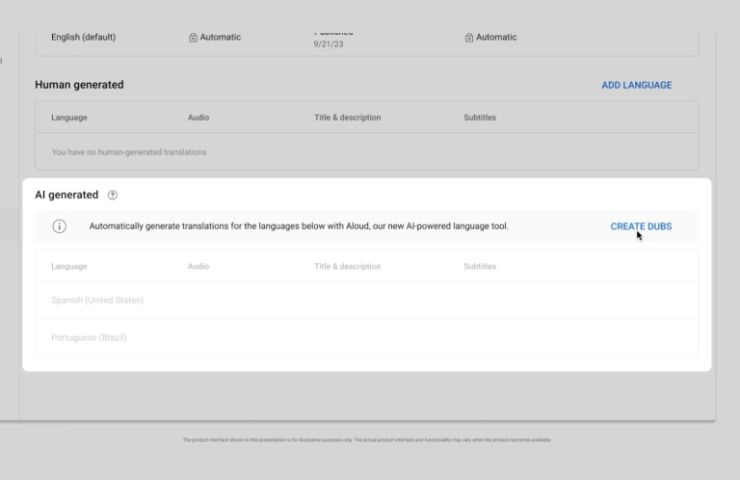The image size is (740, 480).
Task: Click the Audio header in Human generated table
Action: 198,118
